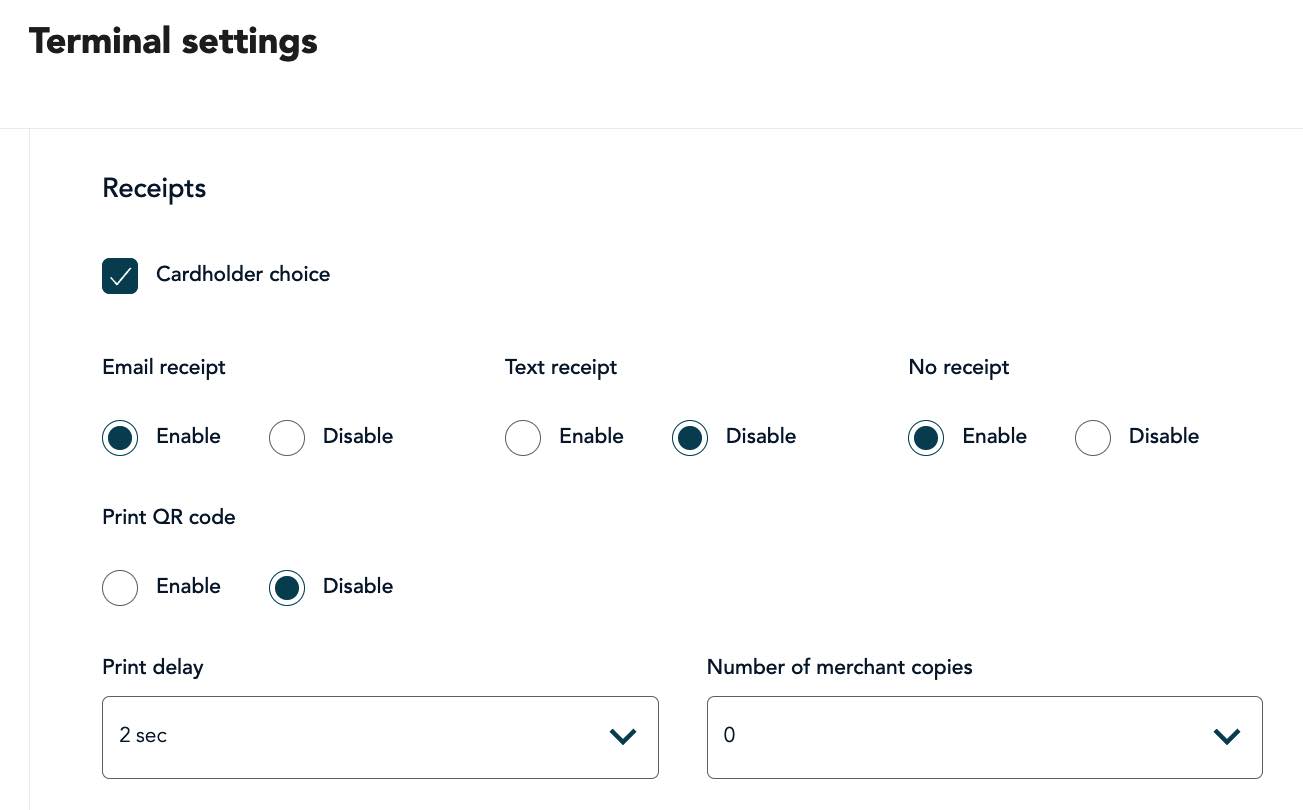
Task: Open Number of merchant copies dropdown
Action: (984, 737)
